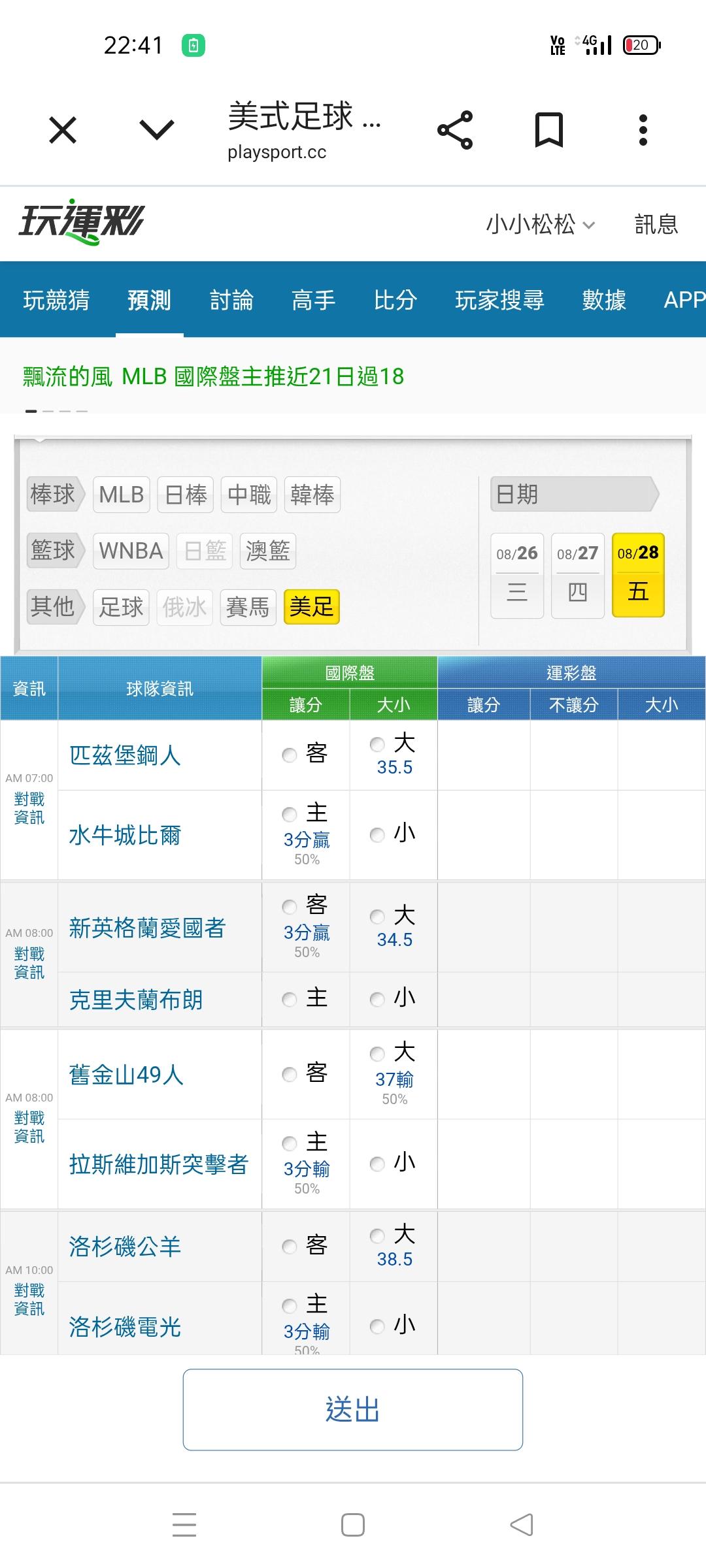This screenshot has width=706, height=1568.
Task: Tap Android recent apps menu icon
Action: point(184,1524)
